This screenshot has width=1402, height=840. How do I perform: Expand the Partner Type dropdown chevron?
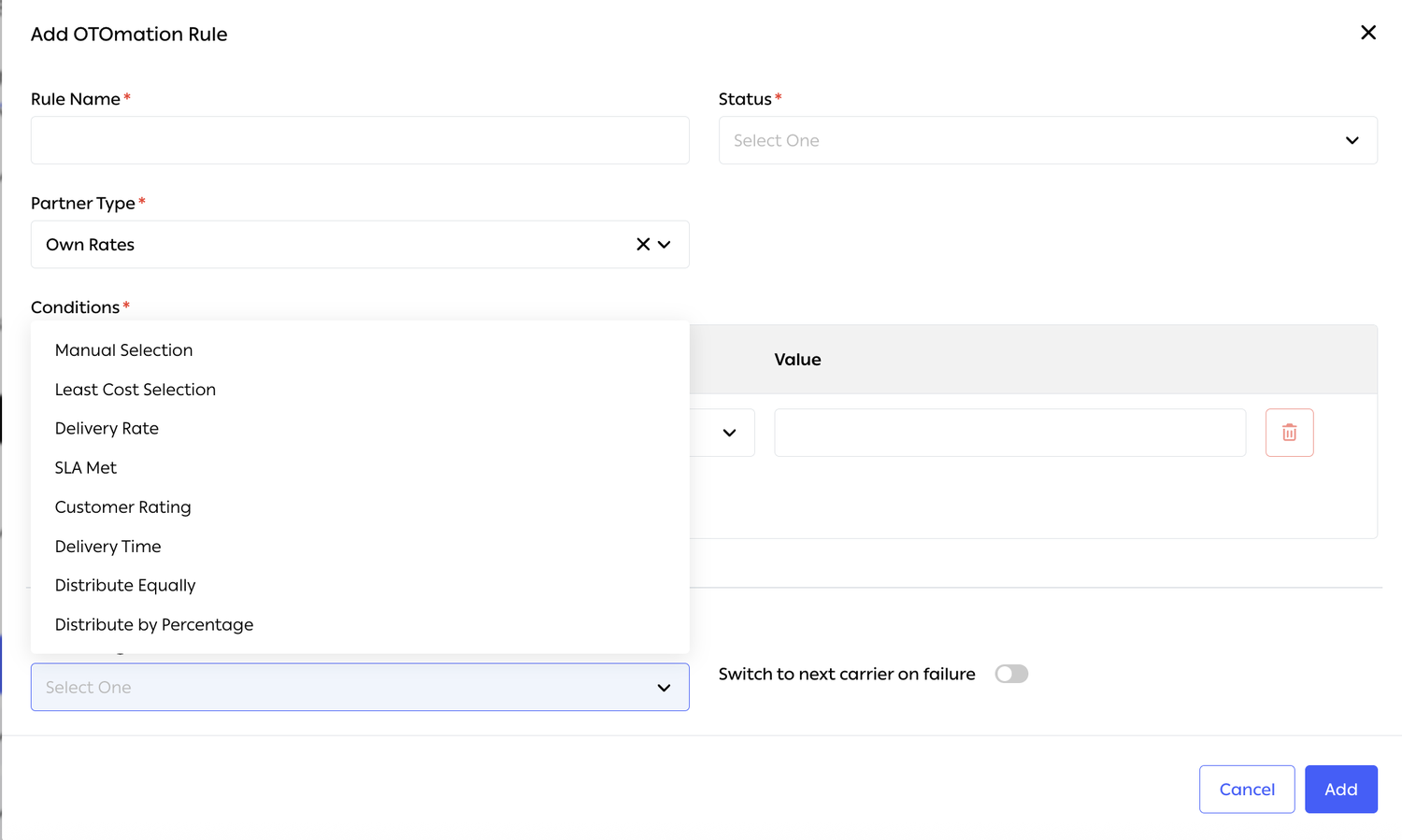pyautogui.click(x=665, y=245)
